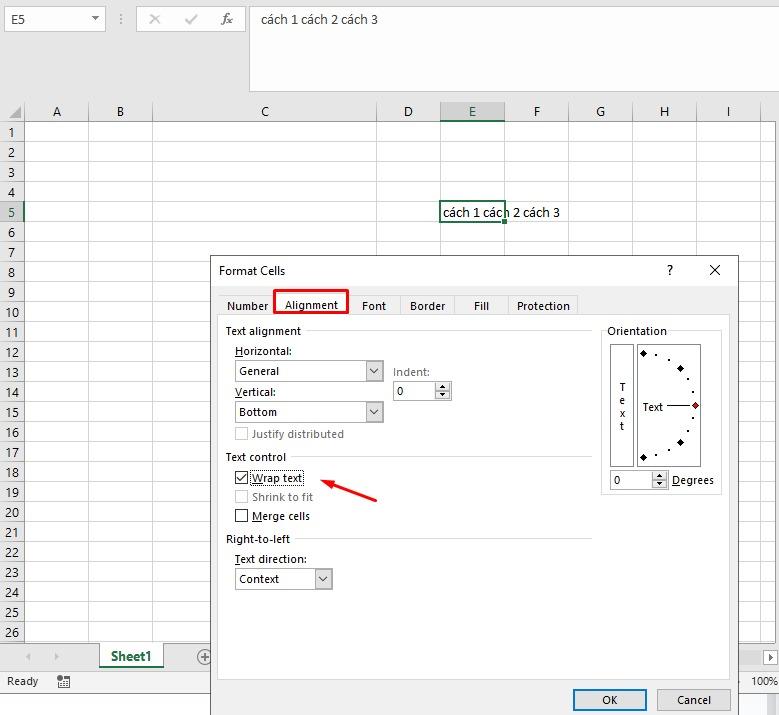Viewport: 779px width, 715px height.
Task: Select the Sheet1 tab
Action: pos(131,656)
